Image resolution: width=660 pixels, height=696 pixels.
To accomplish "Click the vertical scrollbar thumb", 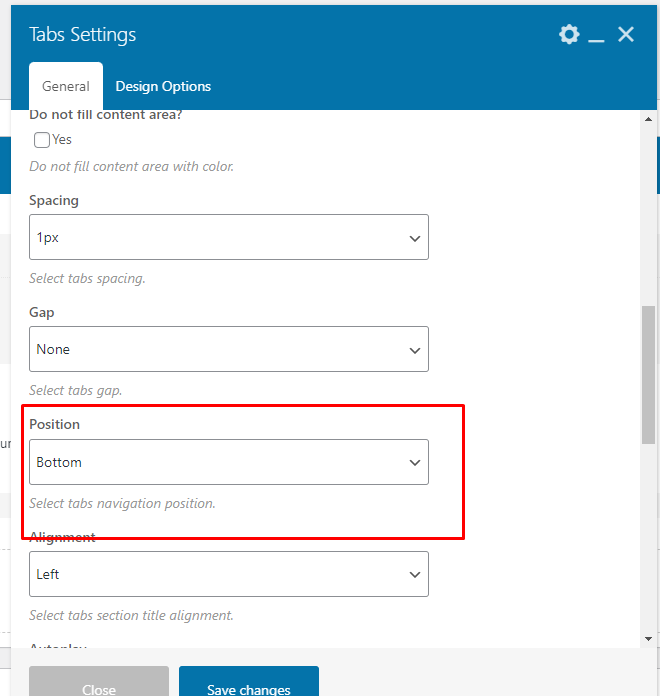I will [648, 375].
